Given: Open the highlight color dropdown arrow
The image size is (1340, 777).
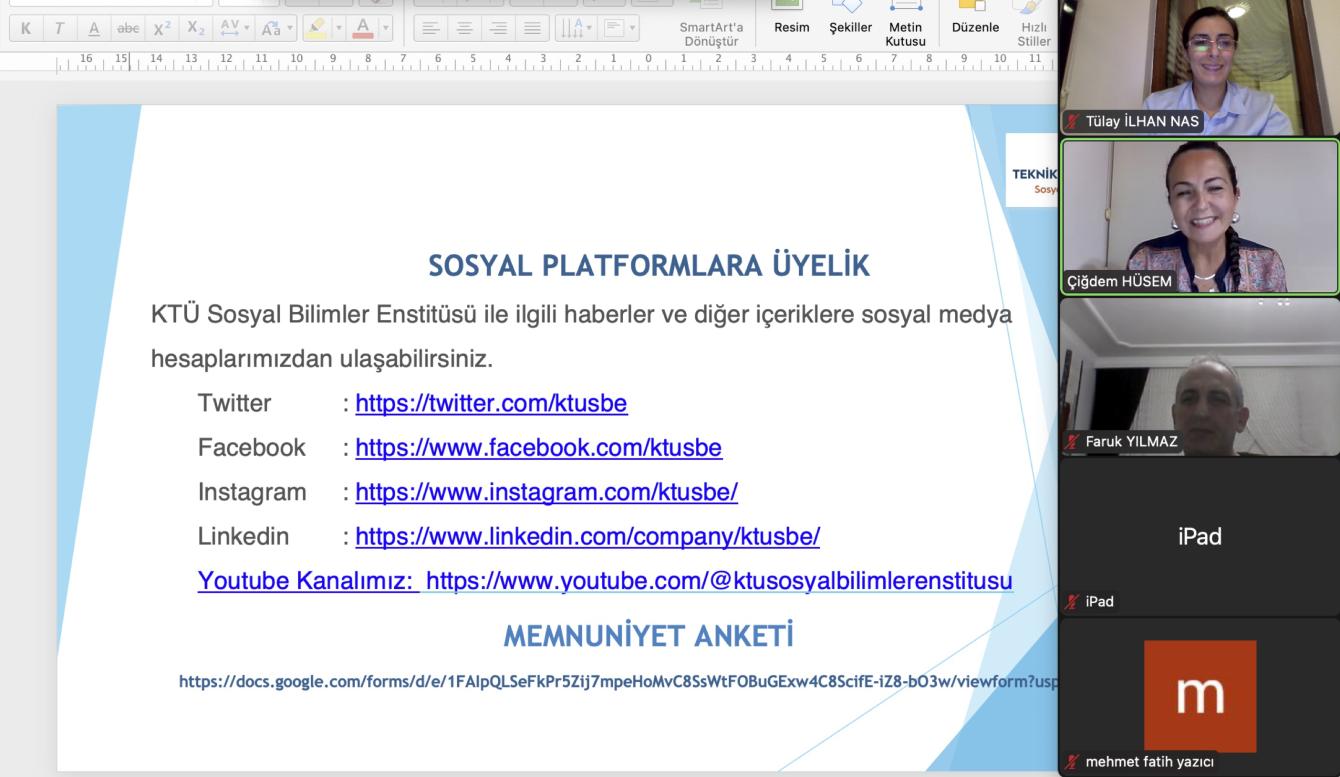Looking at the screenshot, I should 338,28.
